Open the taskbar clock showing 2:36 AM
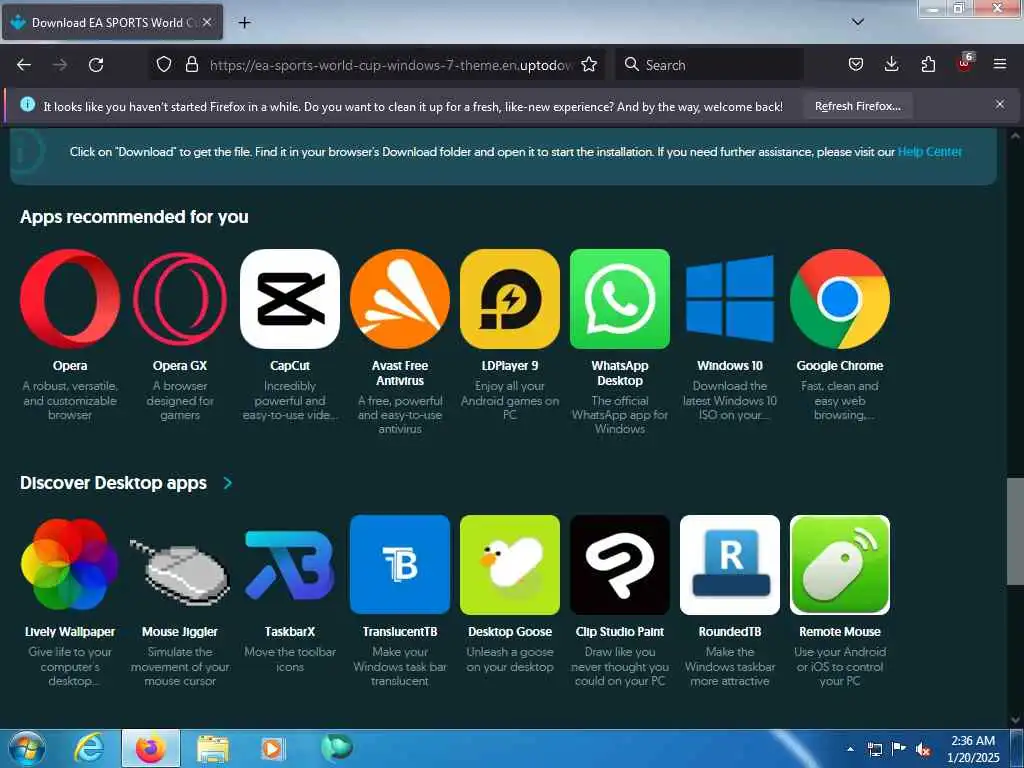This screenshot has width=1024, height=768. 973,749
